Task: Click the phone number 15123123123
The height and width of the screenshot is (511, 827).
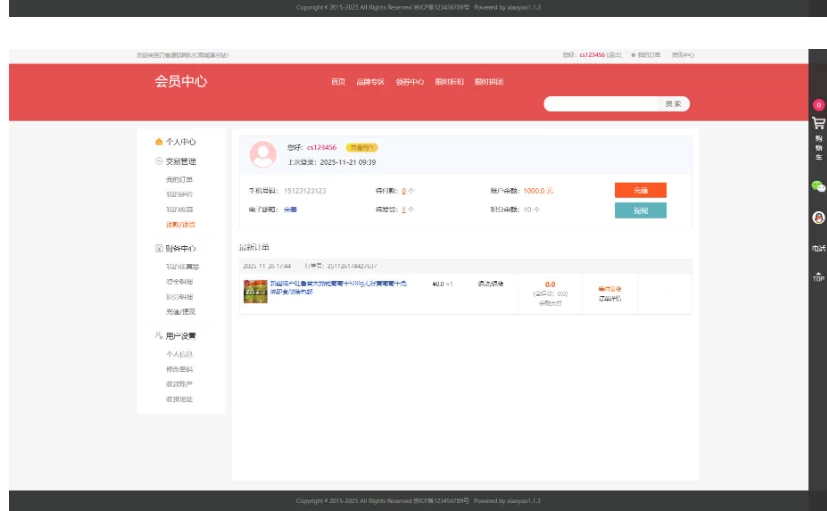Action: coord(305,191)
